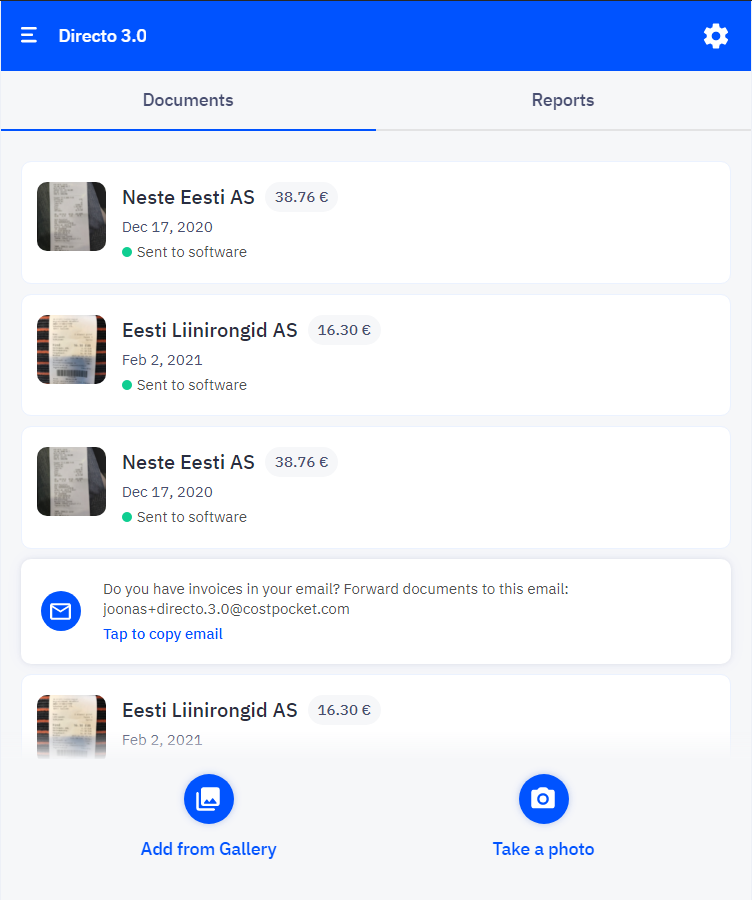Open the third card's Neste Eesti thumbnail
752x900 pixels.
(71, 482)
